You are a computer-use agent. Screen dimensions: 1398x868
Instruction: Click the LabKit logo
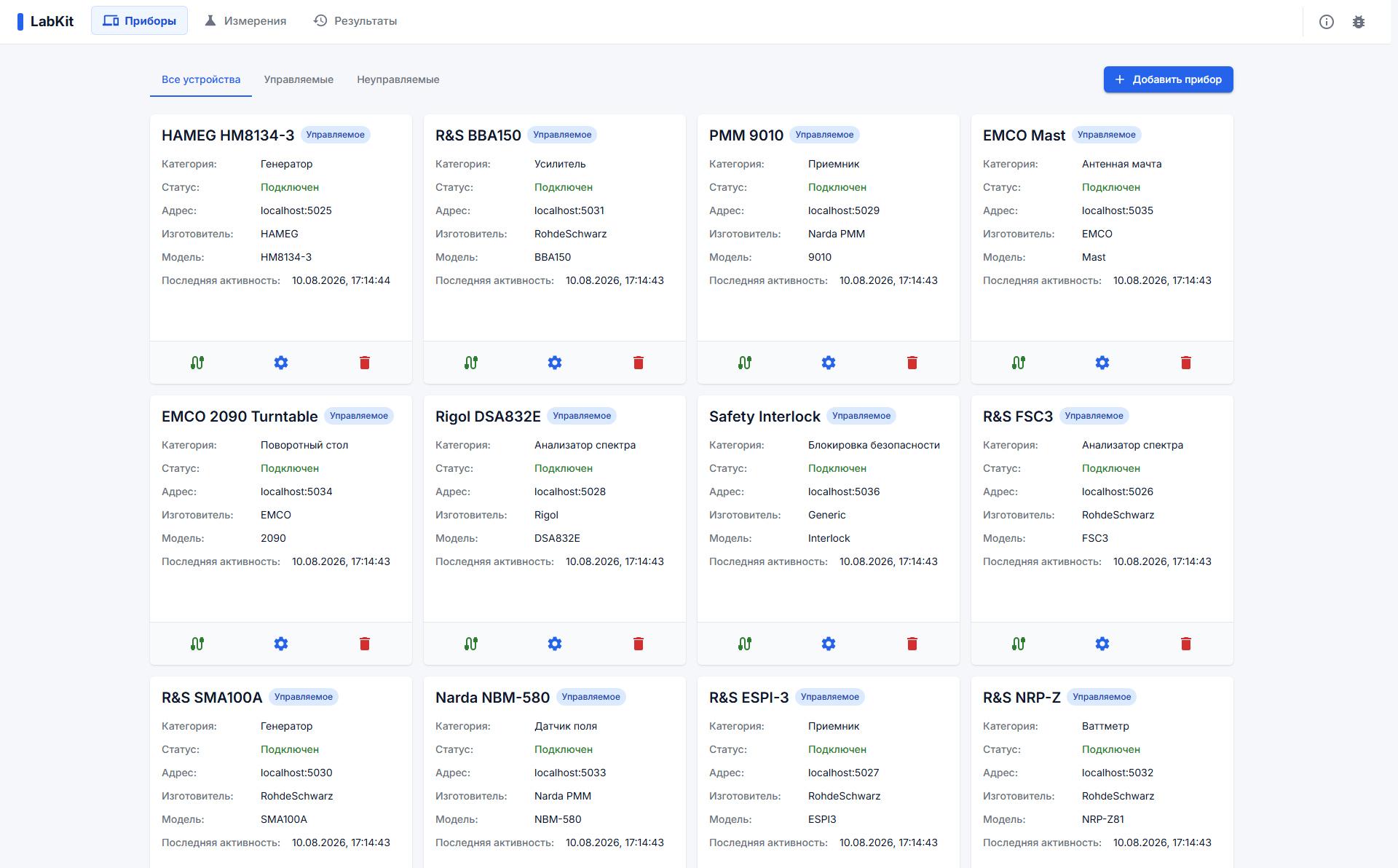point(46,21)
